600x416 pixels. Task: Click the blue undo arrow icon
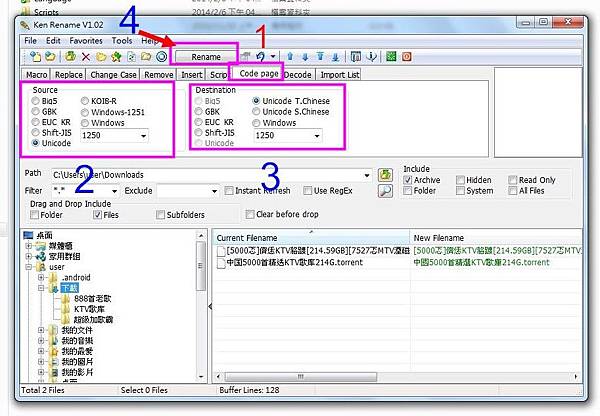pyautogui.click(x=261, y=57)
